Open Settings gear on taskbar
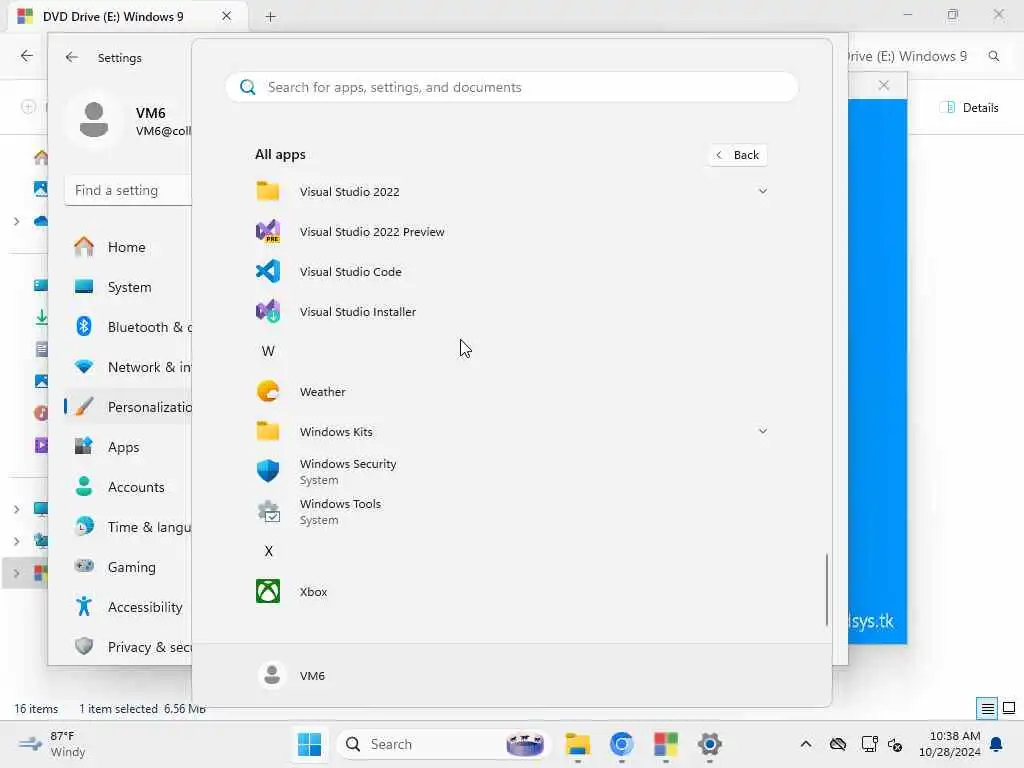Viewport: 1024px width, 768px height. click(x=709, y=744)
